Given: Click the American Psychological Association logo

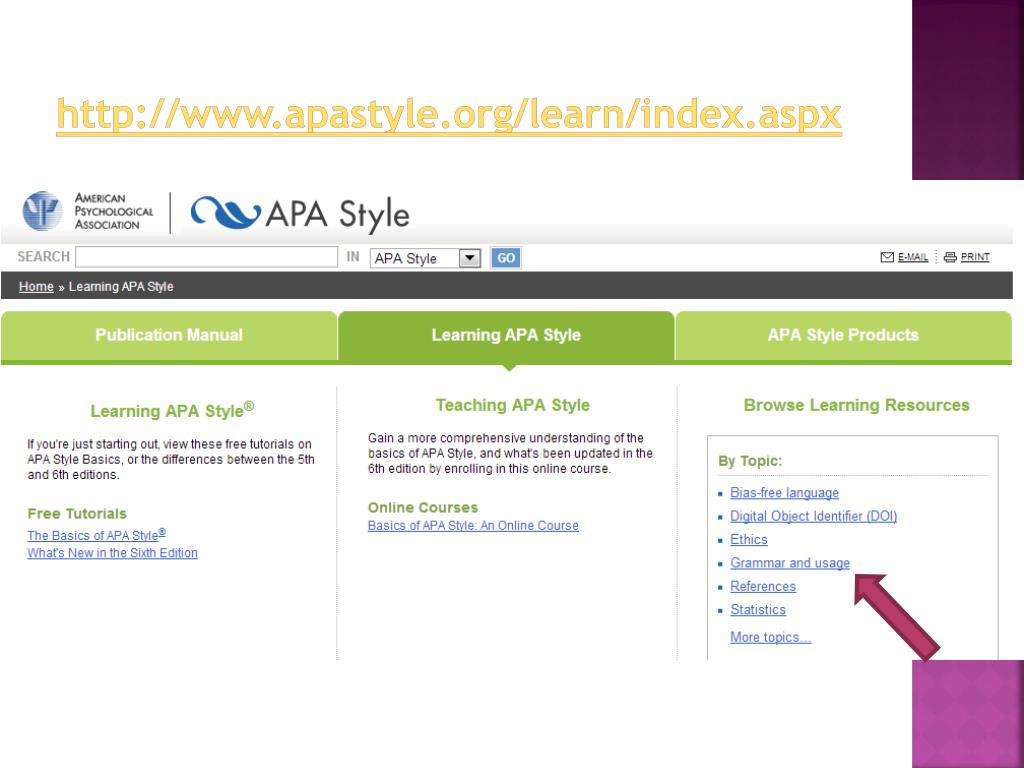Looking at the screenshot, I should 88,211.
